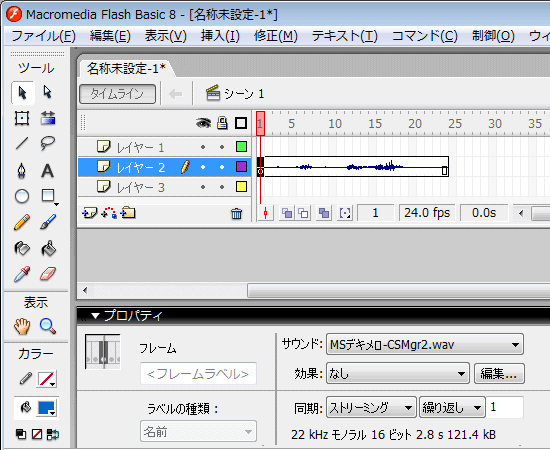Toggle Onion Skin button
This screenshot has width=550, height=450.
(287, 213)
